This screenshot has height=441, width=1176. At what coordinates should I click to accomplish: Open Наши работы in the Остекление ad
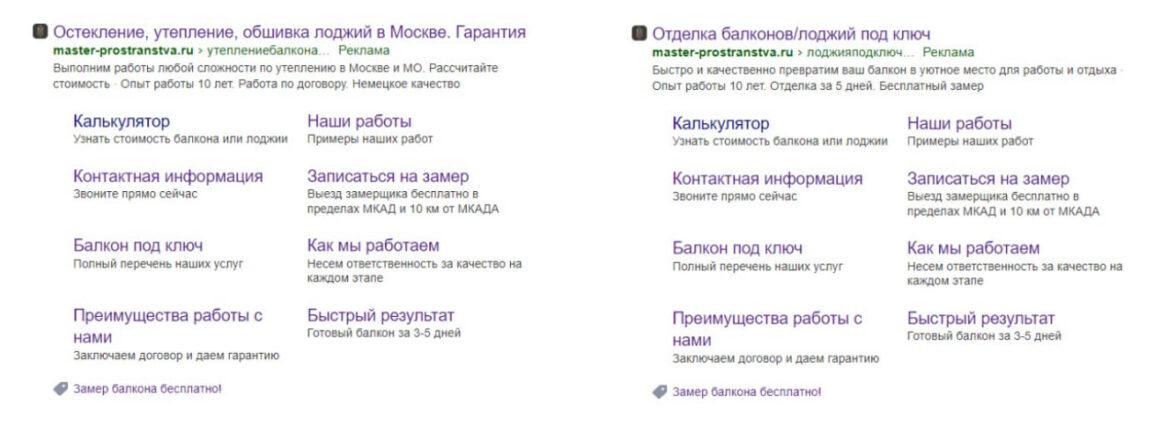point(359,121)
